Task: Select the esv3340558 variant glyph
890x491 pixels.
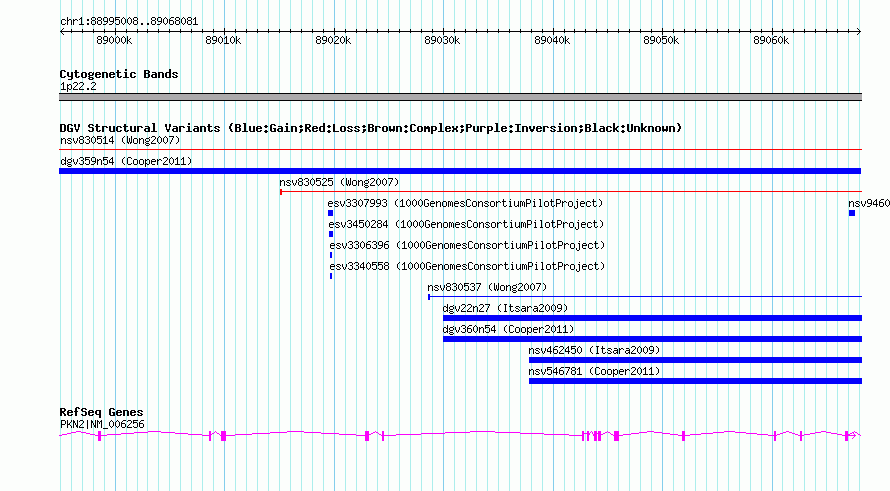Action: (331, 276)
